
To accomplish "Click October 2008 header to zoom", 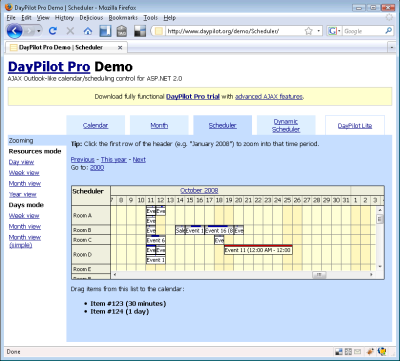I will click(199, 191).
